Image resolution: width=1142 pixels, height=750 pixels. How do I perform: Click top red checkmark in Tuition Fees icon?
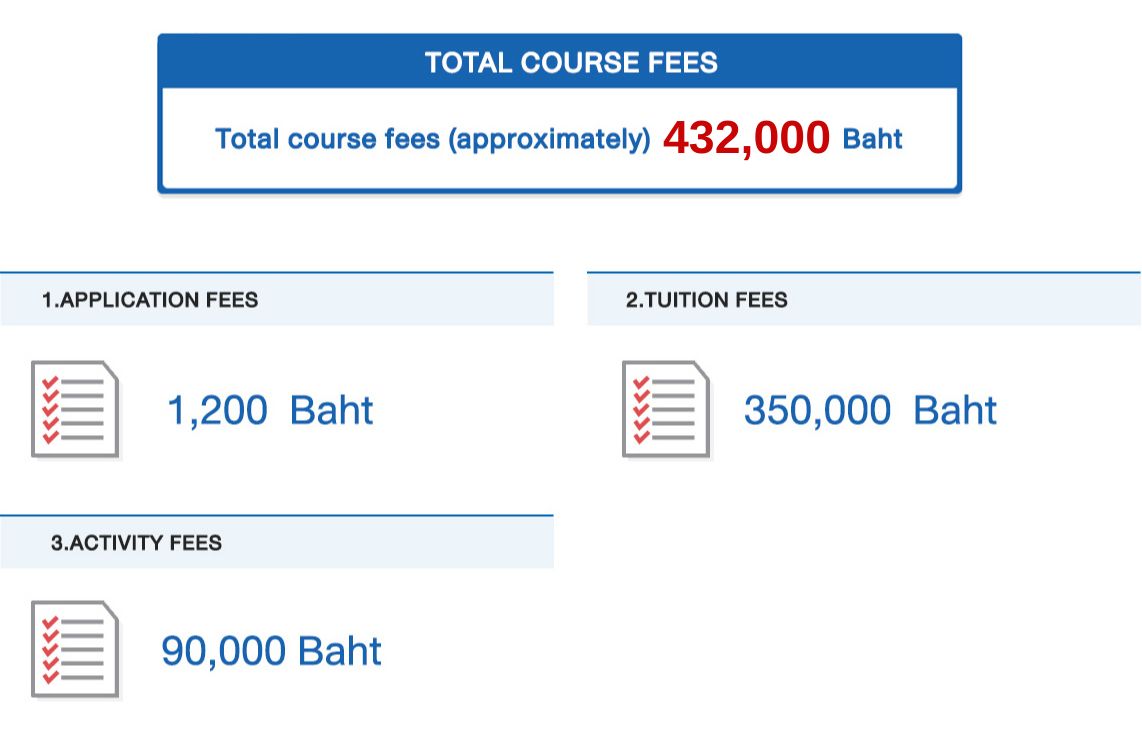641,382
